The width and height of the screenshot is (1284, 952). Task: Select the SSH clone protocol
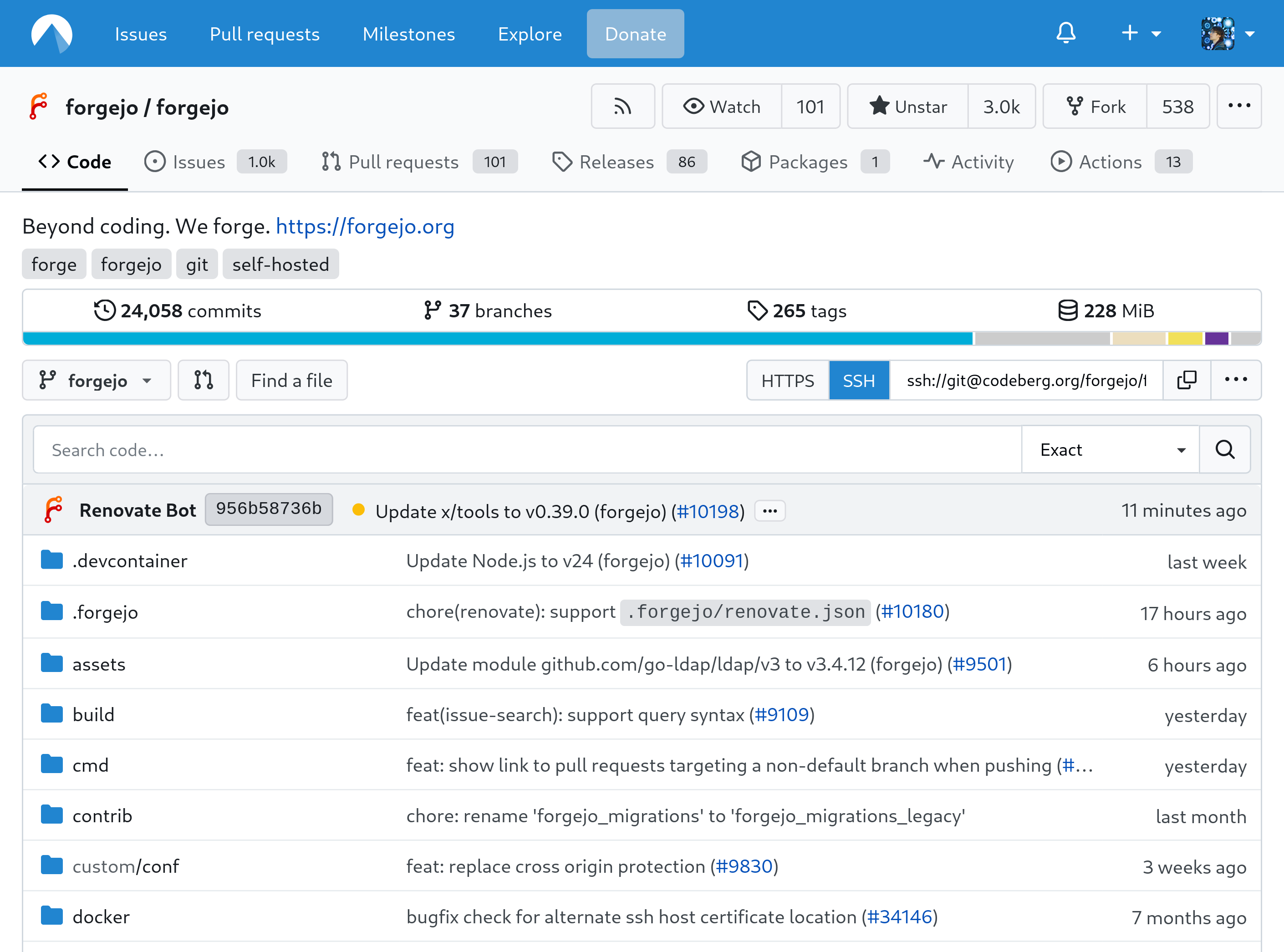[859, 380]
